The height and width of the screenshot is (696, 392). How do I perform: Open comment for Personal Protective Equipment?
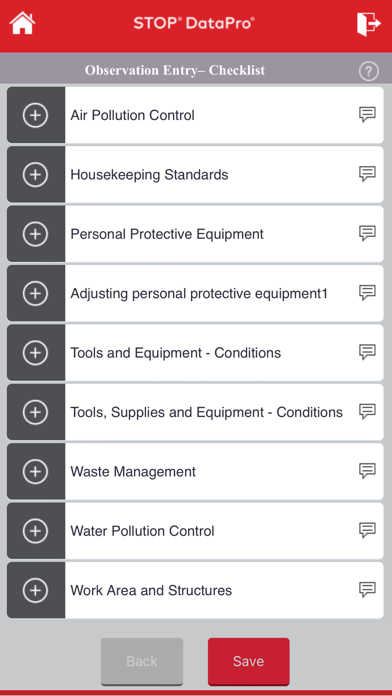click(x=367, y=233)
